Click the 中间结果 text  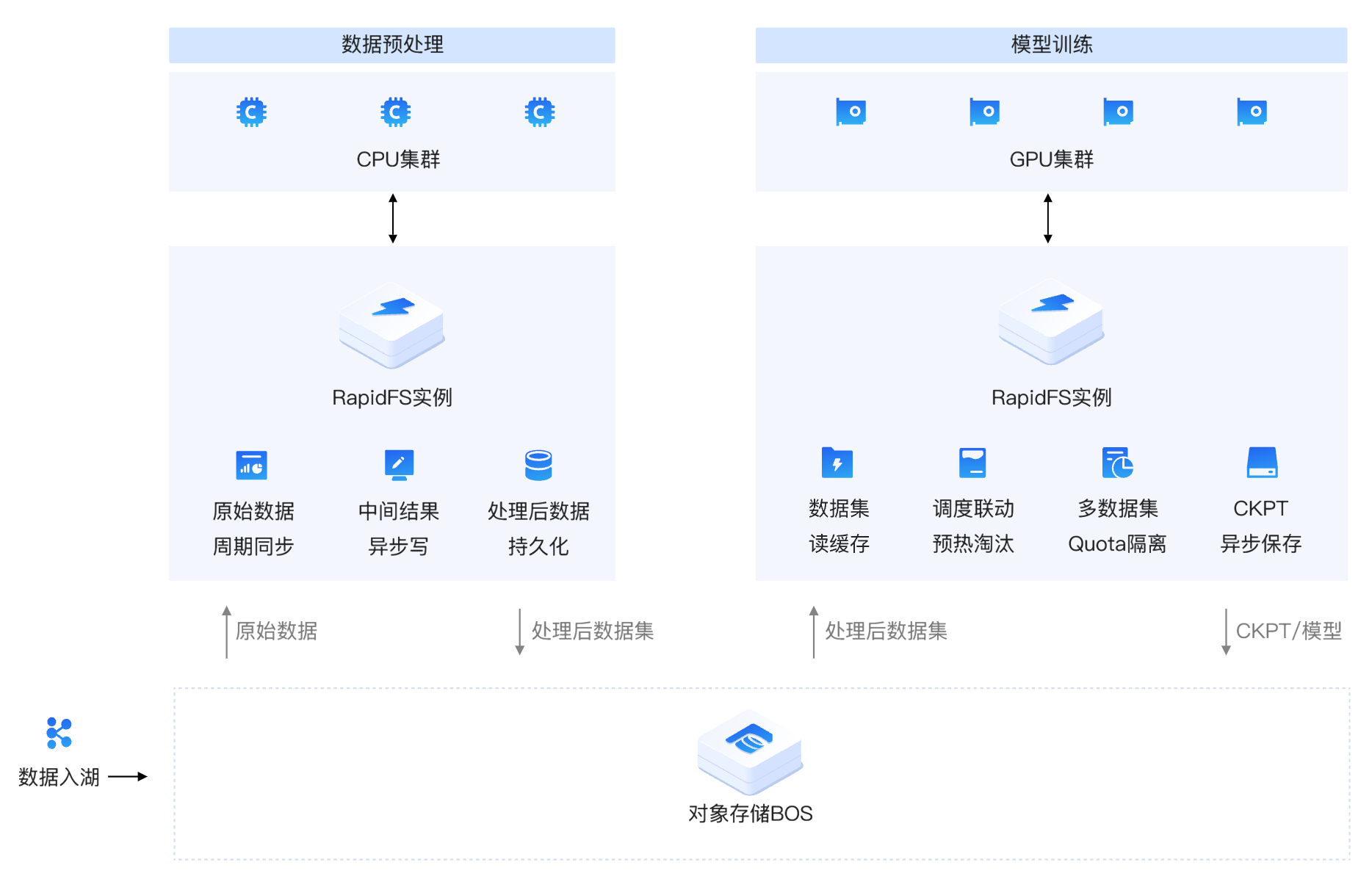click(399, 511)
